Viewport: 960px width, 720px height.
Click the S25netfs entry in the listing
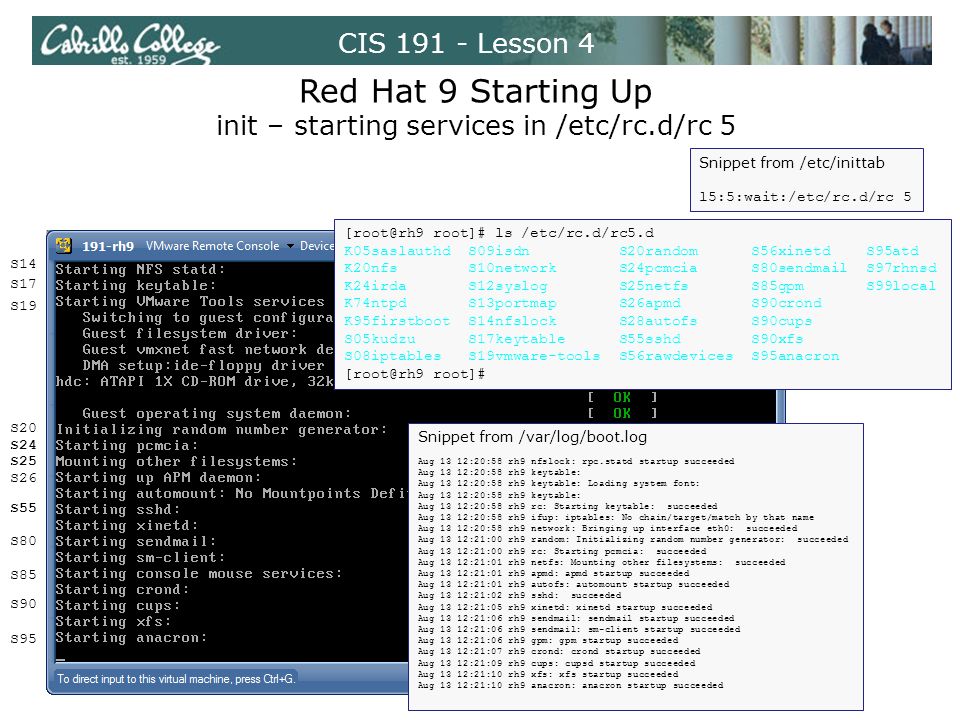pyautogui.click(x=654, y=285)
